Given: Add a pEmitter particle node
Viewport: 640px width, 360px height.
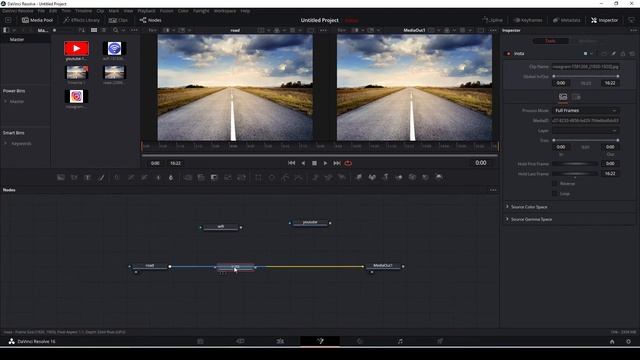Looking at the screenshot, I should pos(315,178).
